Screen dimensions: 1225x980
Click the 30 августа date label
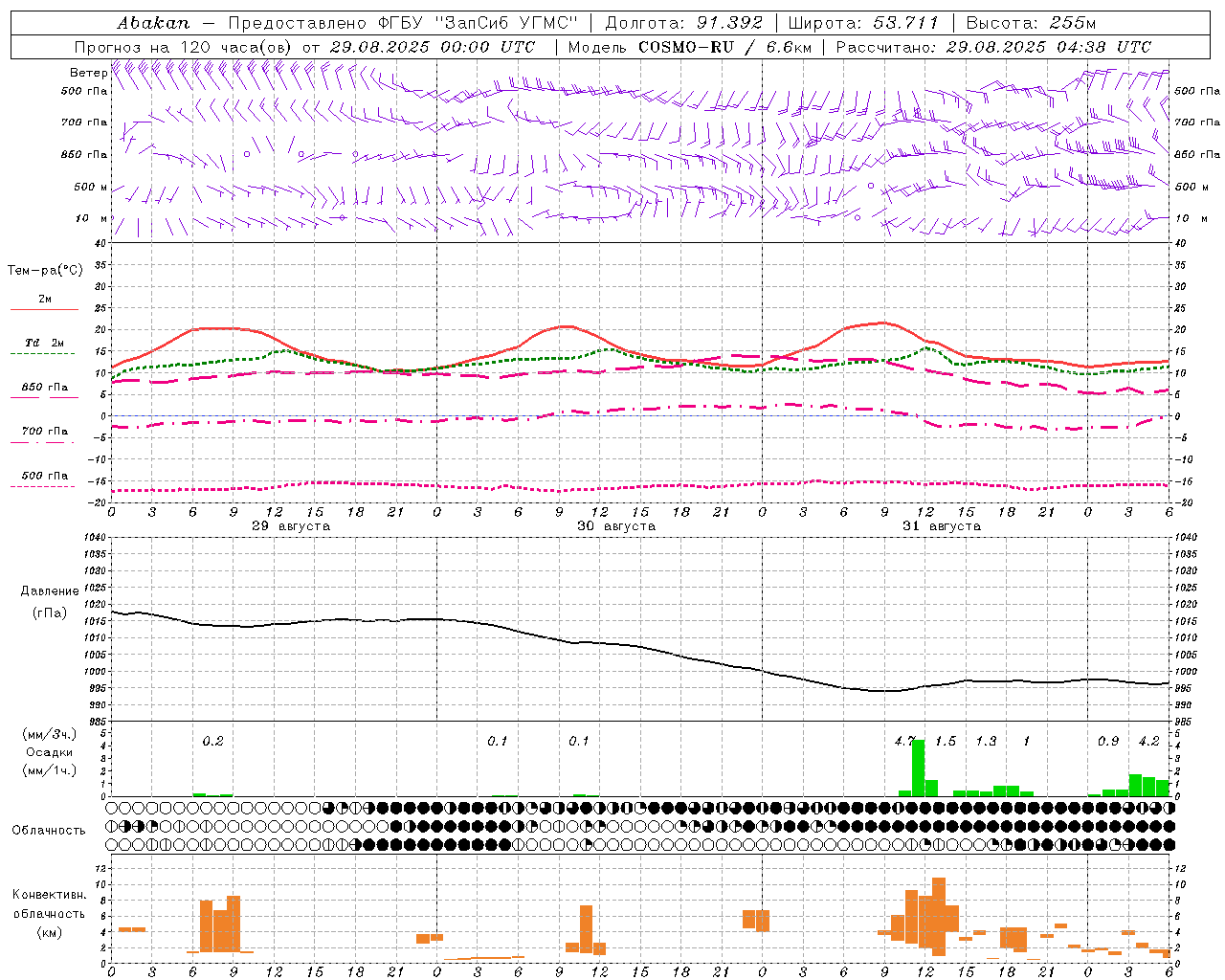(616, 526)
